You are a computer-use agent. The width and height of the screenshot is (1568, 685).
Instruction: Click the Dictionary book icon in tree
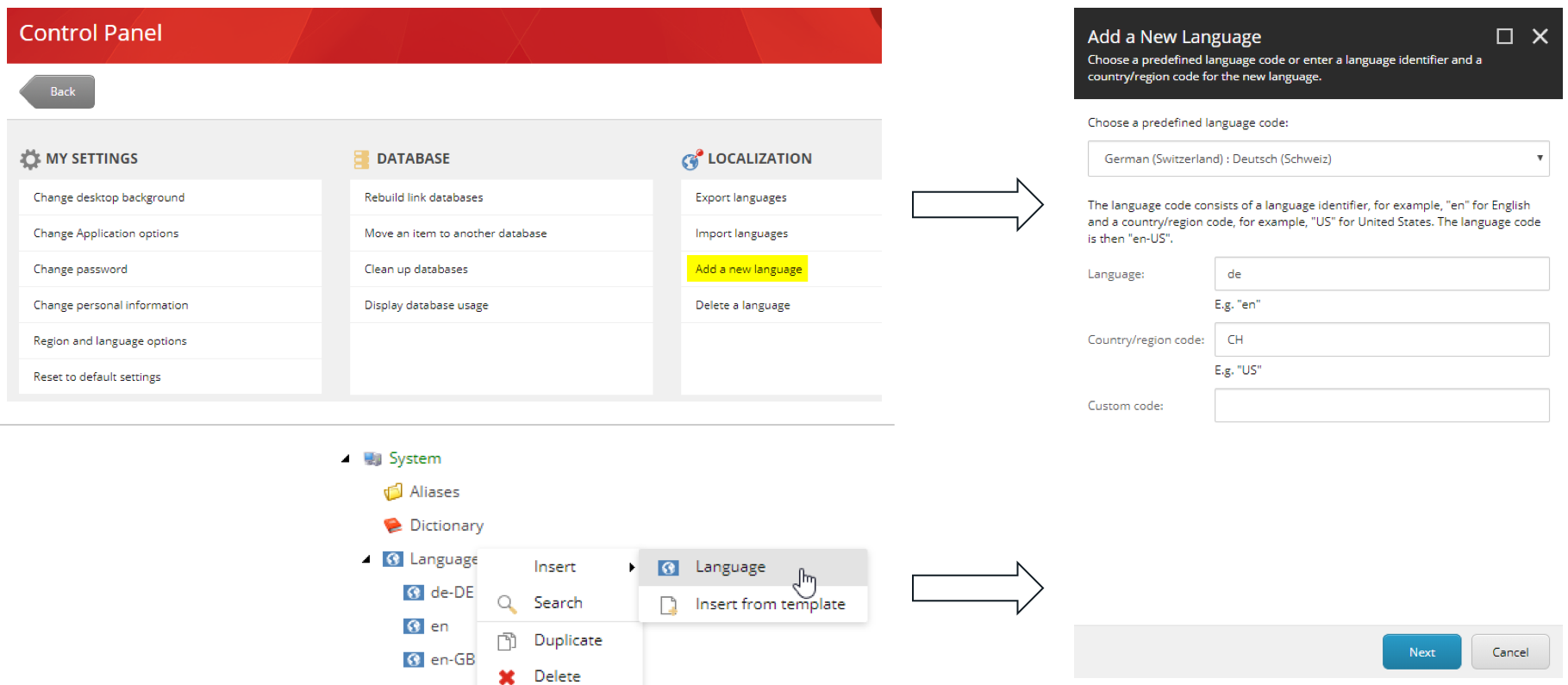pyautogui.click(x=393, y=525)
